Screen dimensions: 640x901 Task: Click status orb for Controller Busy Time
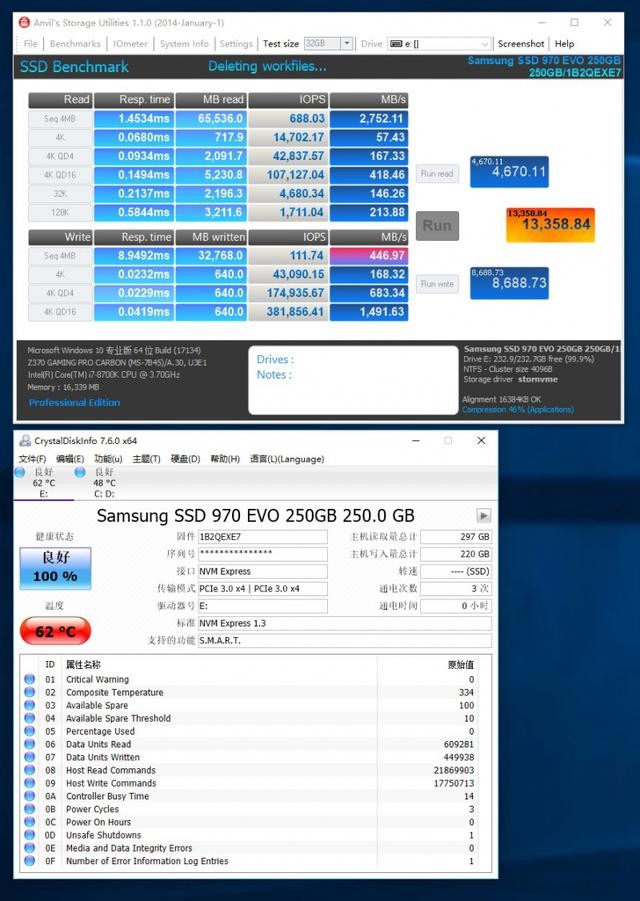[29, 796]
